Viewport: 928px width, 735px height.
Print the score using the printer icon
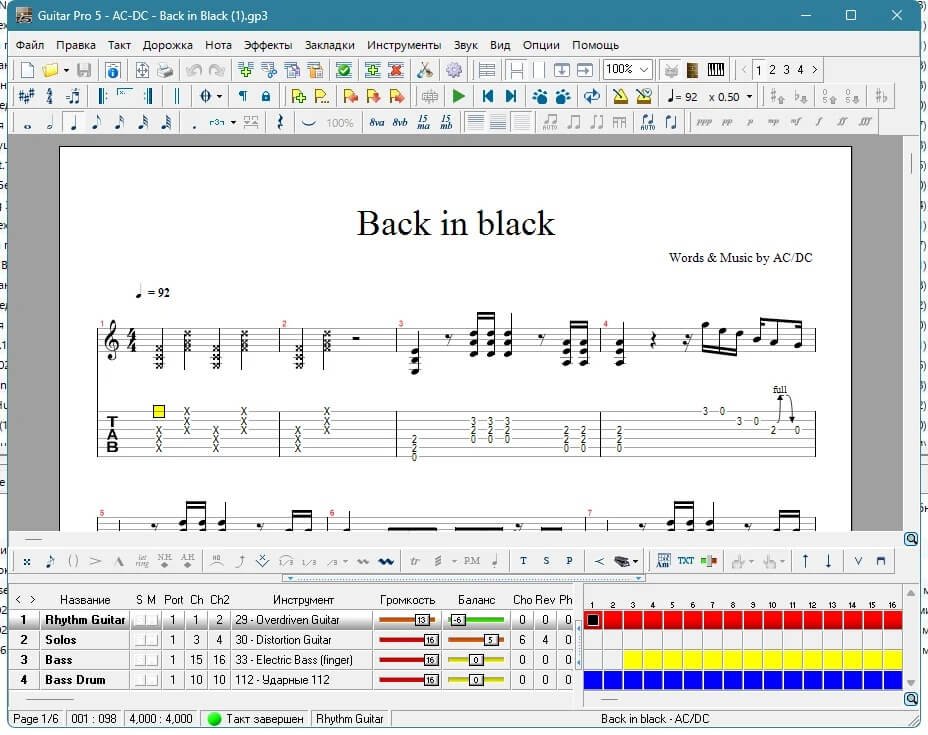tap(165, 70)
